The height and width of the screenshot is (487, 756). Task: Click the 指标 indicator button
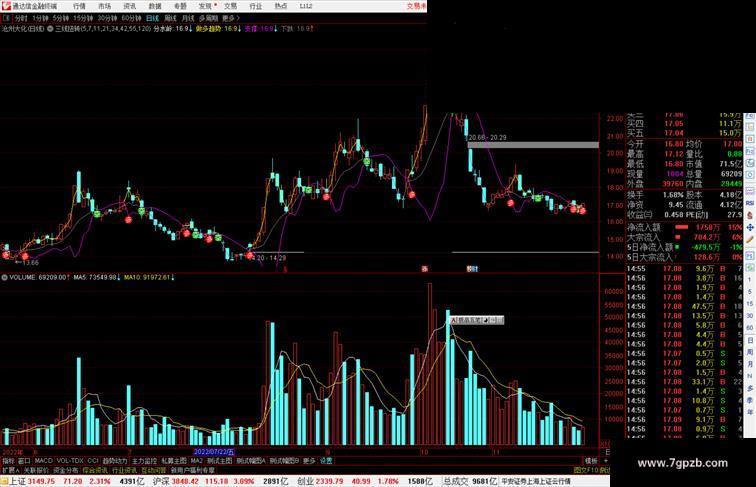(x=8, y=460)
